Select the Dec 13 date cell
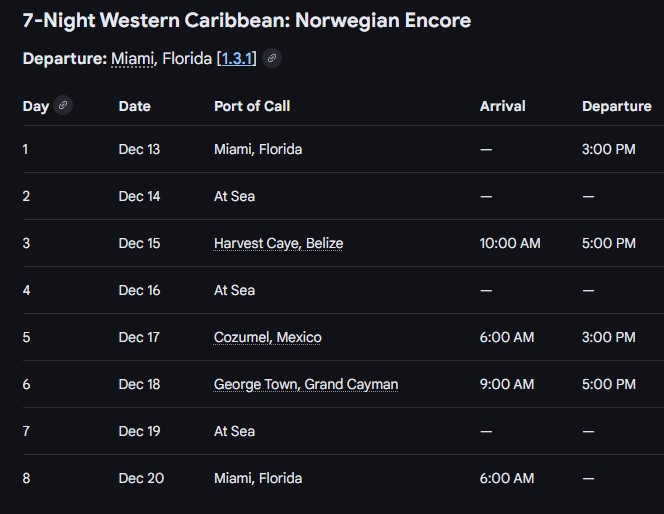664x514 pixels. pyautogui.click(x=139, y=149)
